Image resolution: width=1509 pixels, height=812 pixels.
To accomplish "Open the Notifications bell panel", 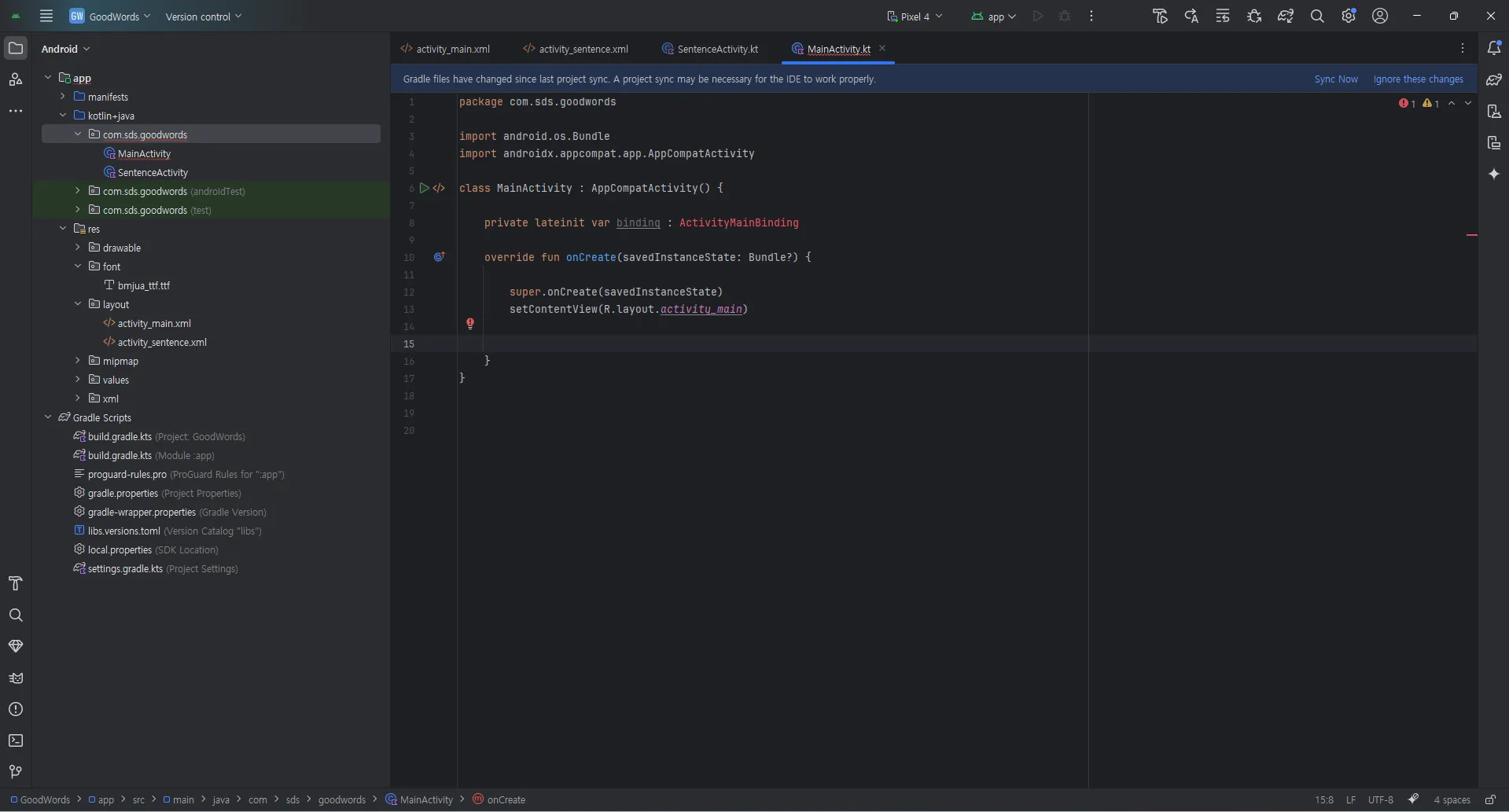I will coord(1494,48).
